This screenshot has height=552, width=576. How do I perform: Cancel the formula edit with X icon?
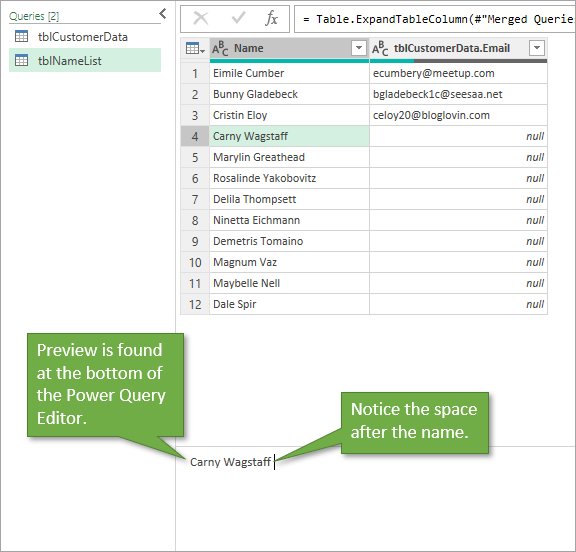[201, 18]
